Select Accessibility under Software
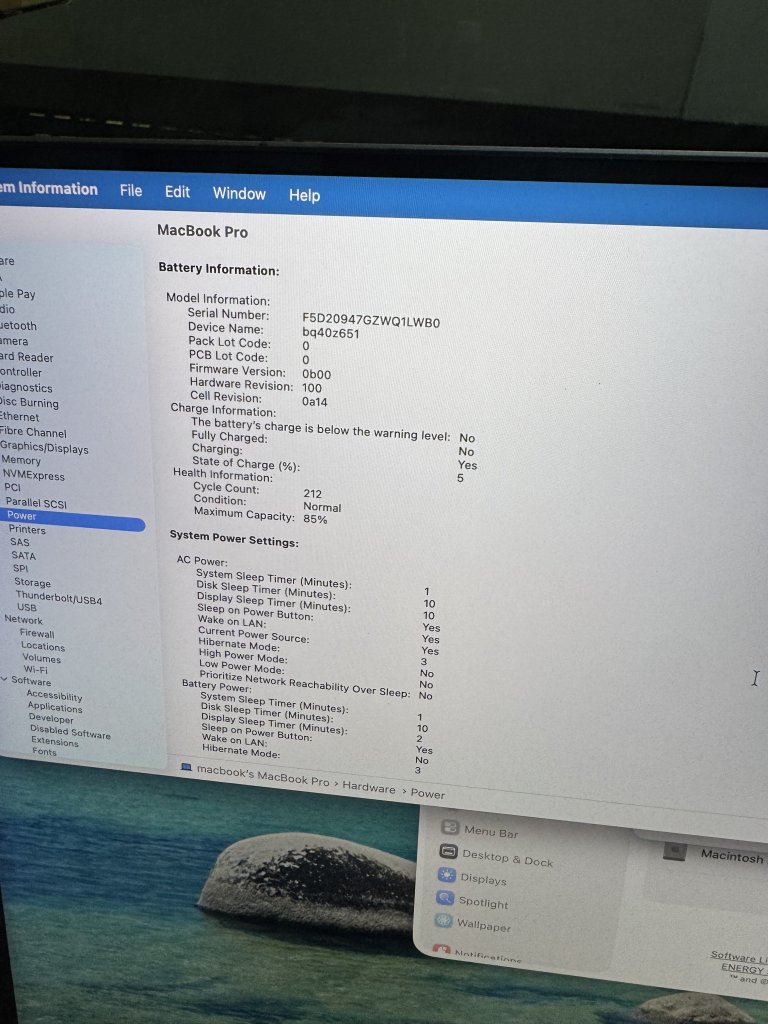The height and width of the screenshot is (1024, 768). click(x=54, y=696)
